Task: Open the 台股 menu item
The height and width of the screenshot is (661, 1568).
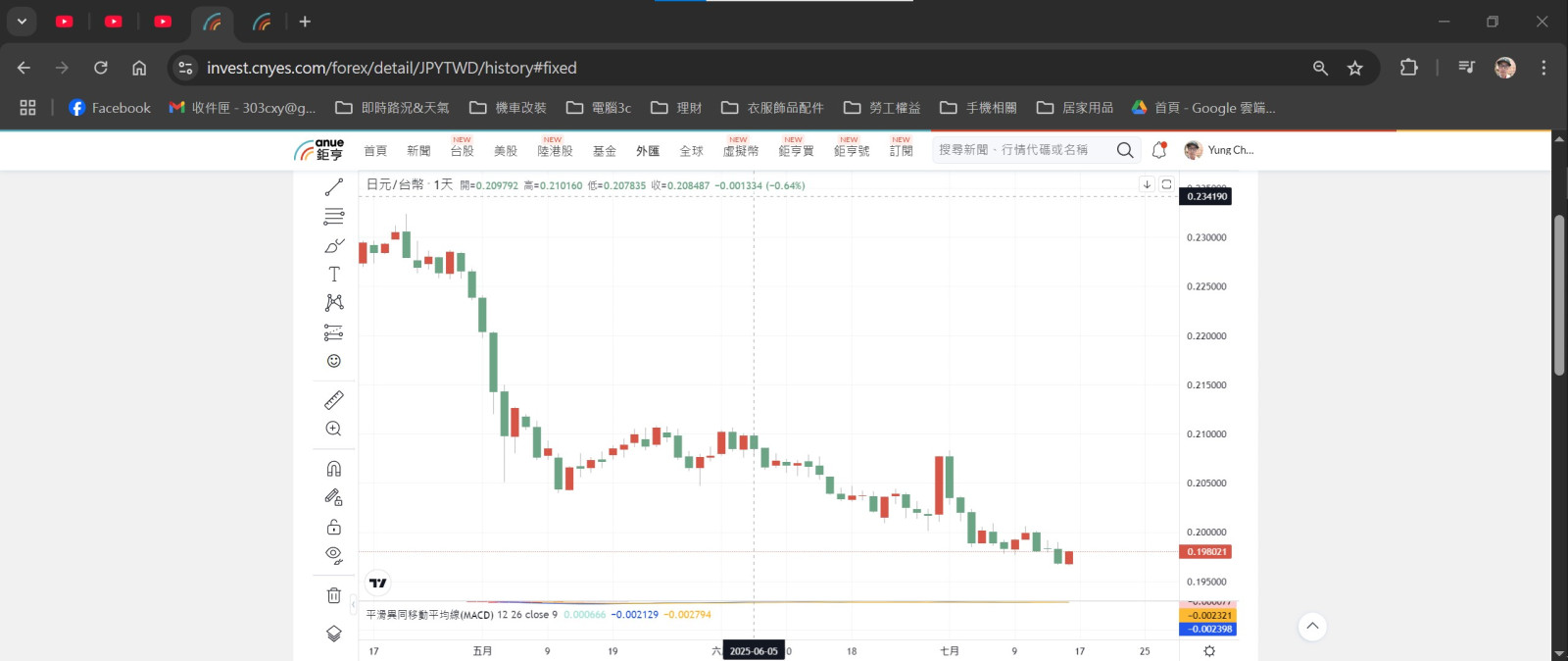Action: point(463,151)
